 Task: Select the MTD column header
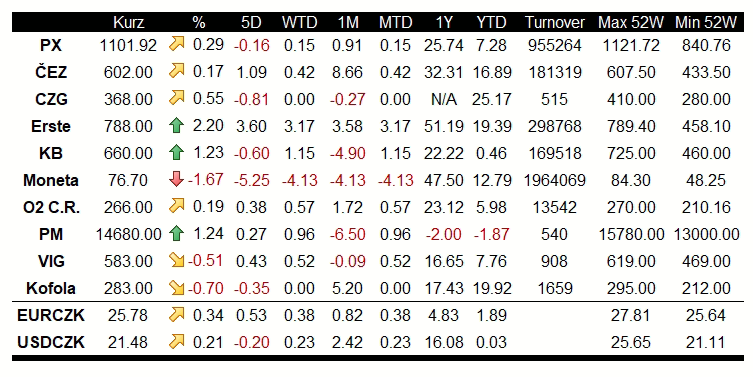coord(395,22)
